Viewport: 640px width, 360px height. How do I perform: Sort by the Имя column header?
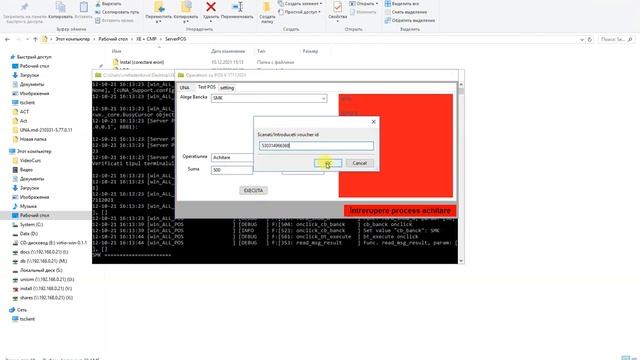point(117,51)
